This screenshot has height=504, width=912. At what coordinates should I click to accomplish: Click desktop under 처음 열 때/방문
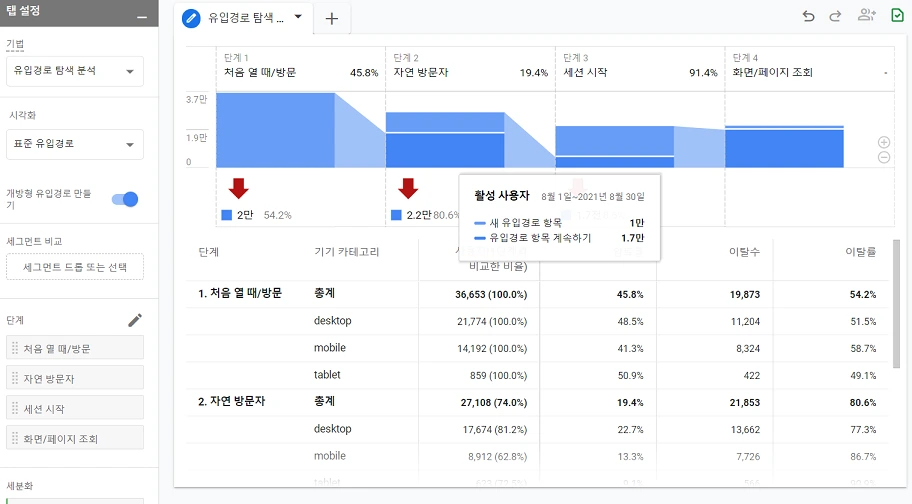[333, 321]
